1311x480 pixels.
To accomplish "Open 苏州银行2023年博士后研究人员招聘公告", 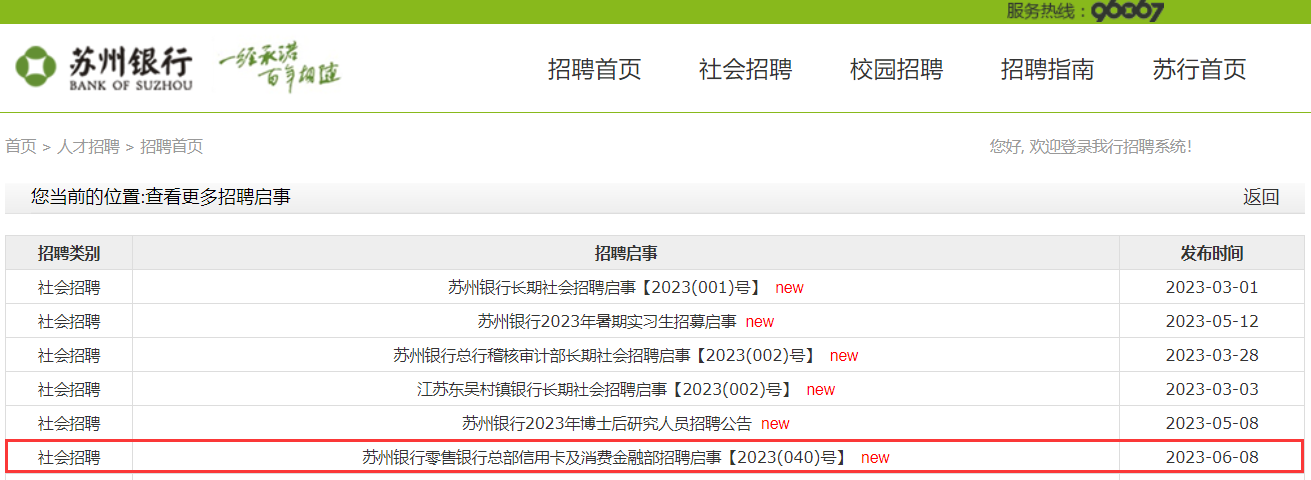I will (607, 423).
